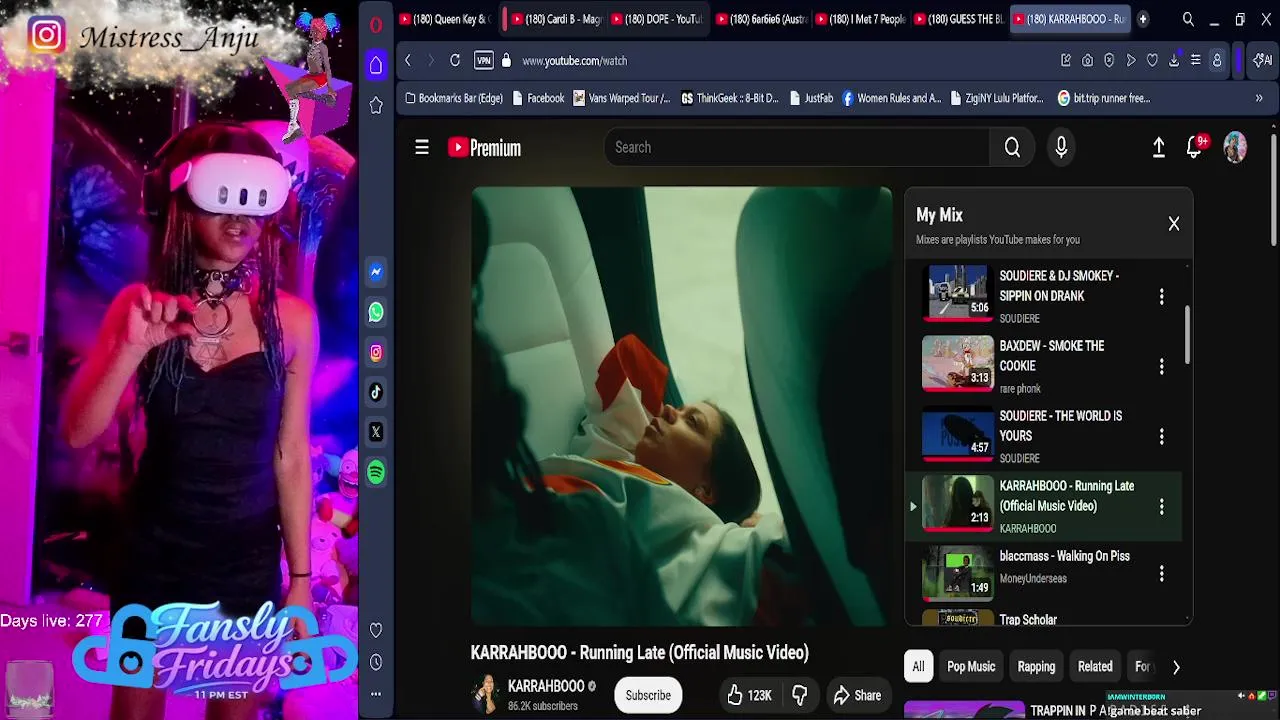Share the Running Late video

(x=857, y=696)
